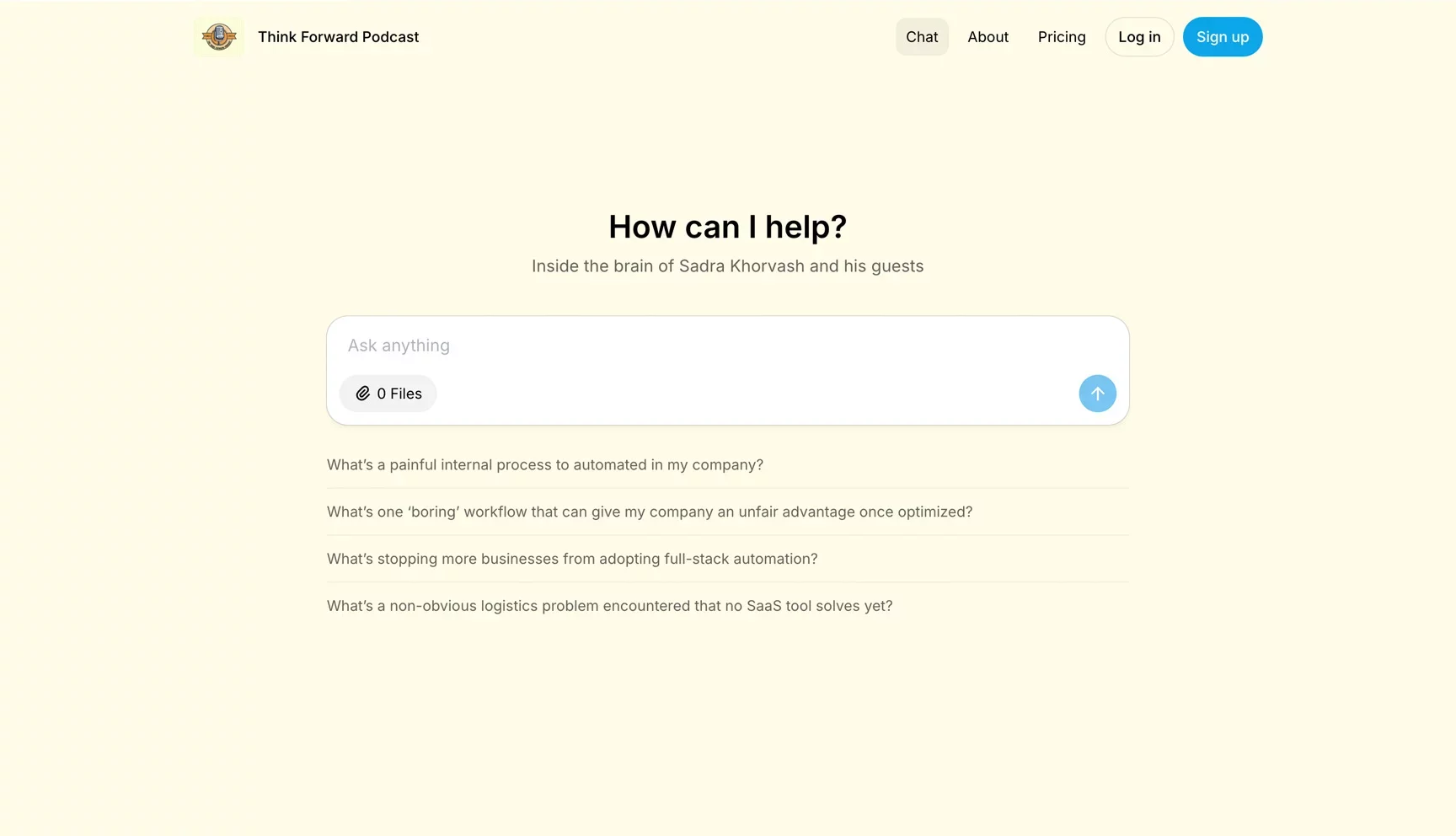Viewport: 1456px width, 836px height.
Task: Click the 'How can I help?' heading
Action: [x=727, y=227]
